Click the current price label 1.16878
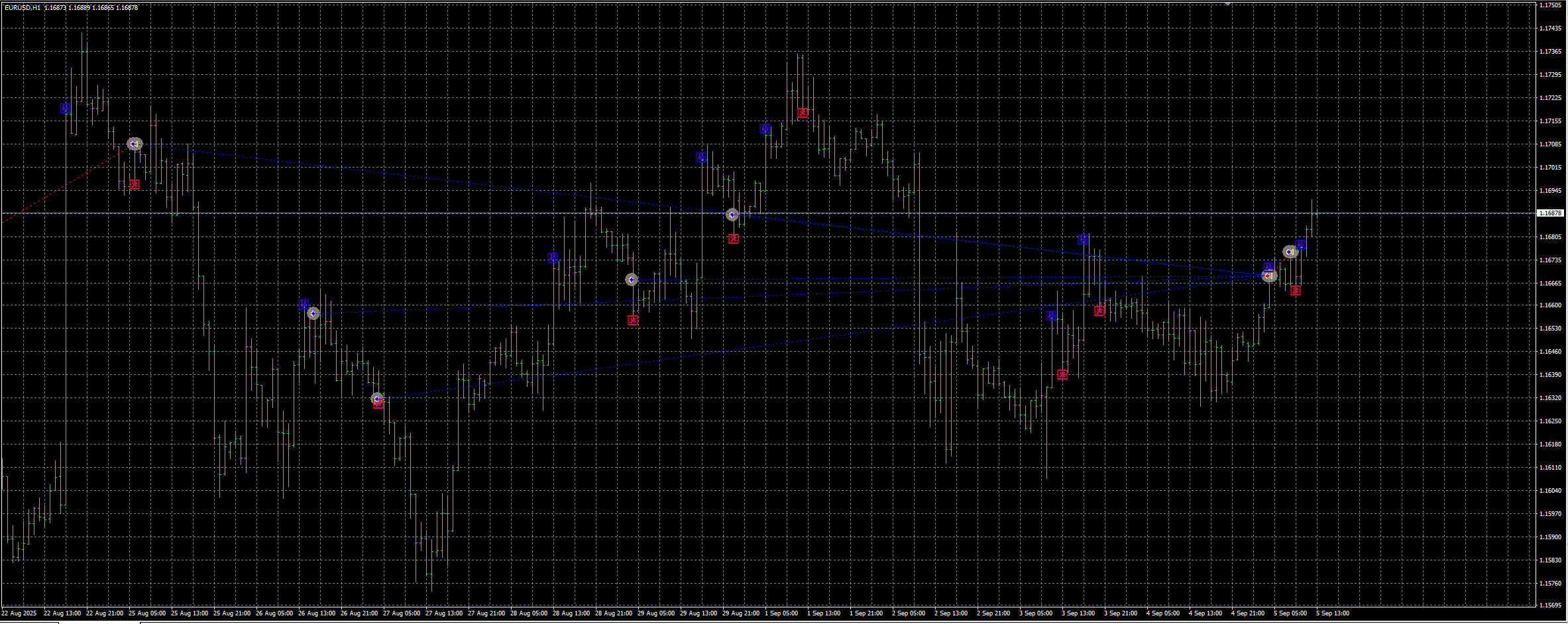 [x=1550, y=213]
